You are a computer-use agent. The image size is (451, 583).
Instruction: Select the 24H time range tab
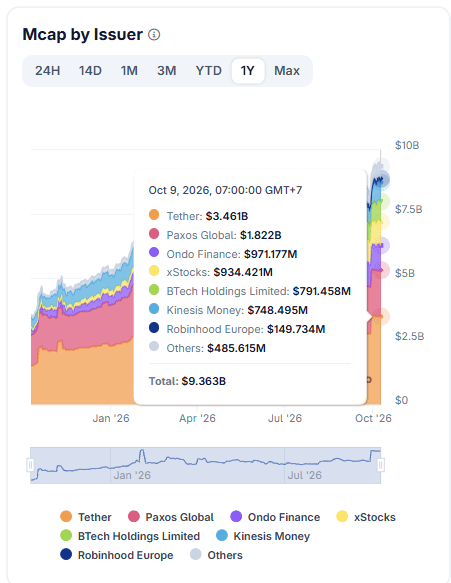click(48, 71)
